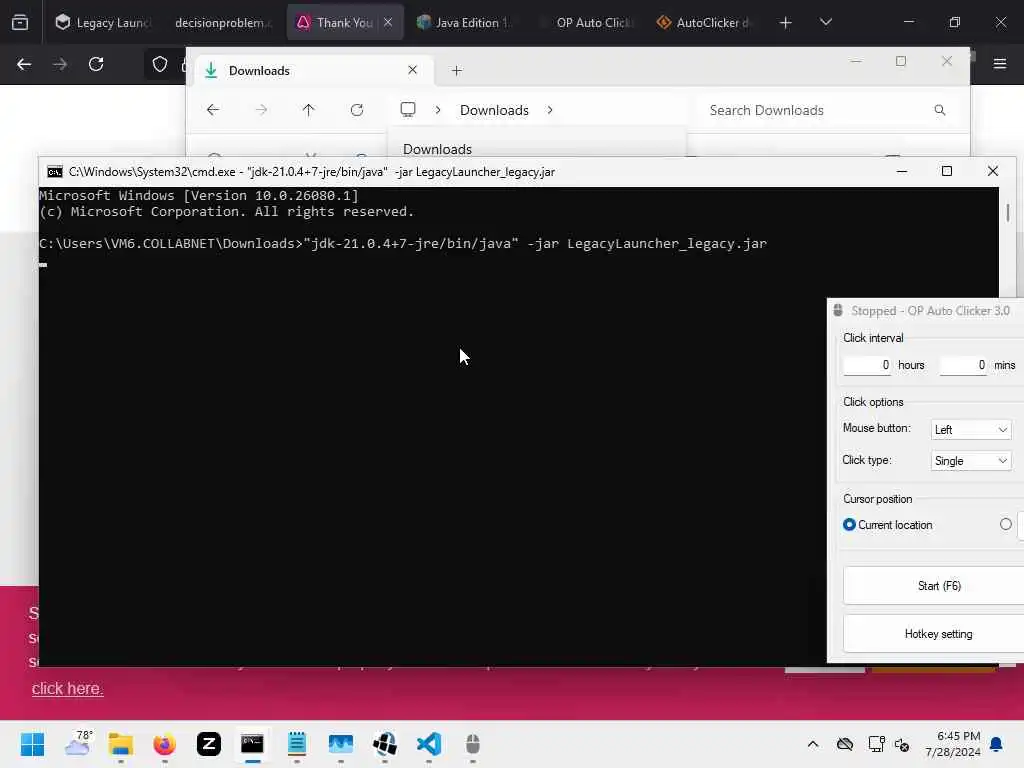The height and width of the screenshot is (768, 1024).
Task: Open the tracking protection shield icon
Action: tap(160, 64)
